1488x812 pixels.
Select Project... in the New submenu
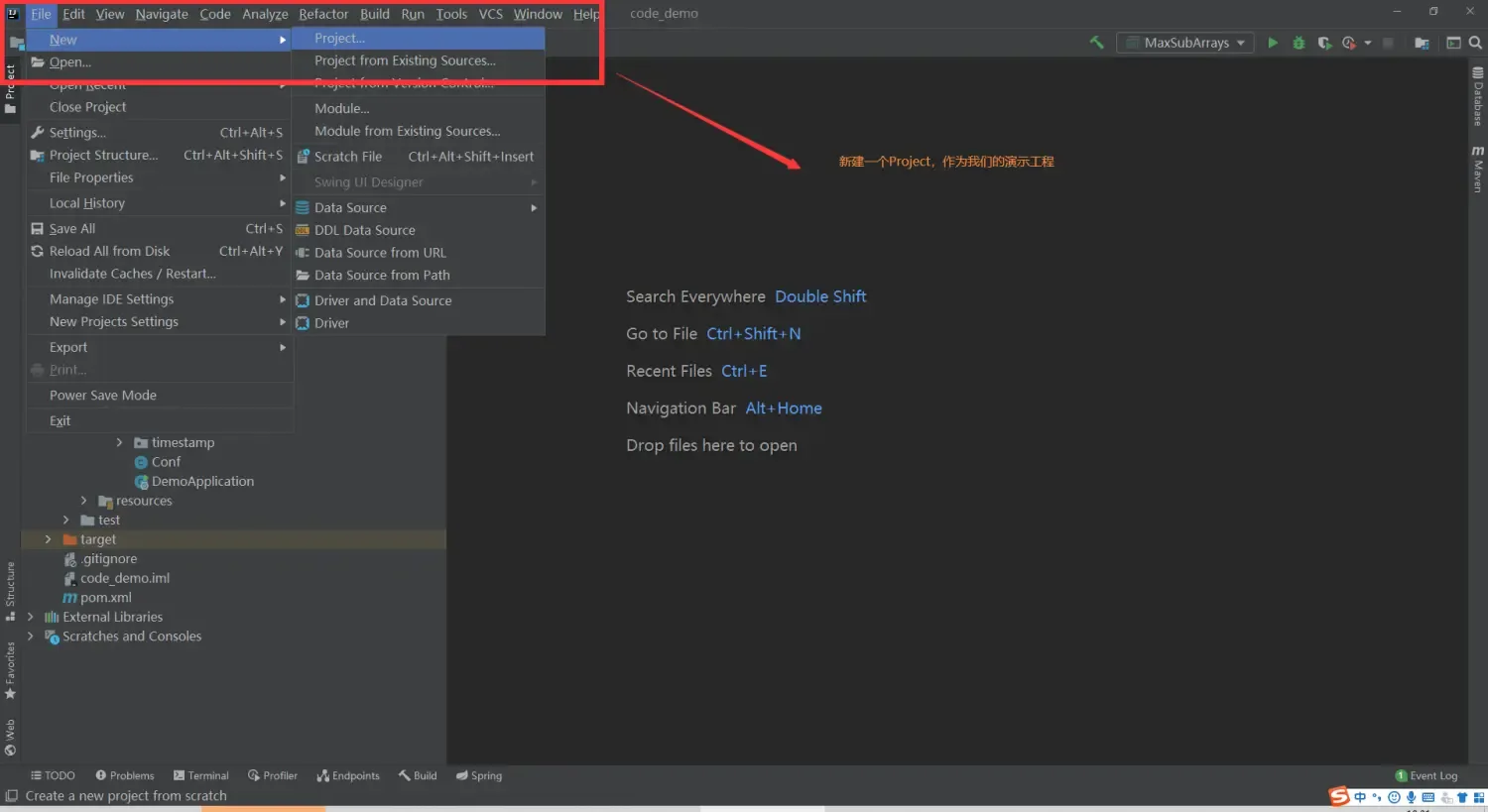coord(339,38)
